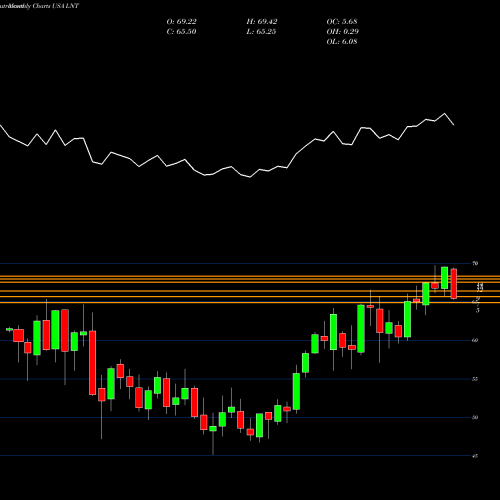
Task: Click the latest red candlestick at far right
Action: coord(454,284)
